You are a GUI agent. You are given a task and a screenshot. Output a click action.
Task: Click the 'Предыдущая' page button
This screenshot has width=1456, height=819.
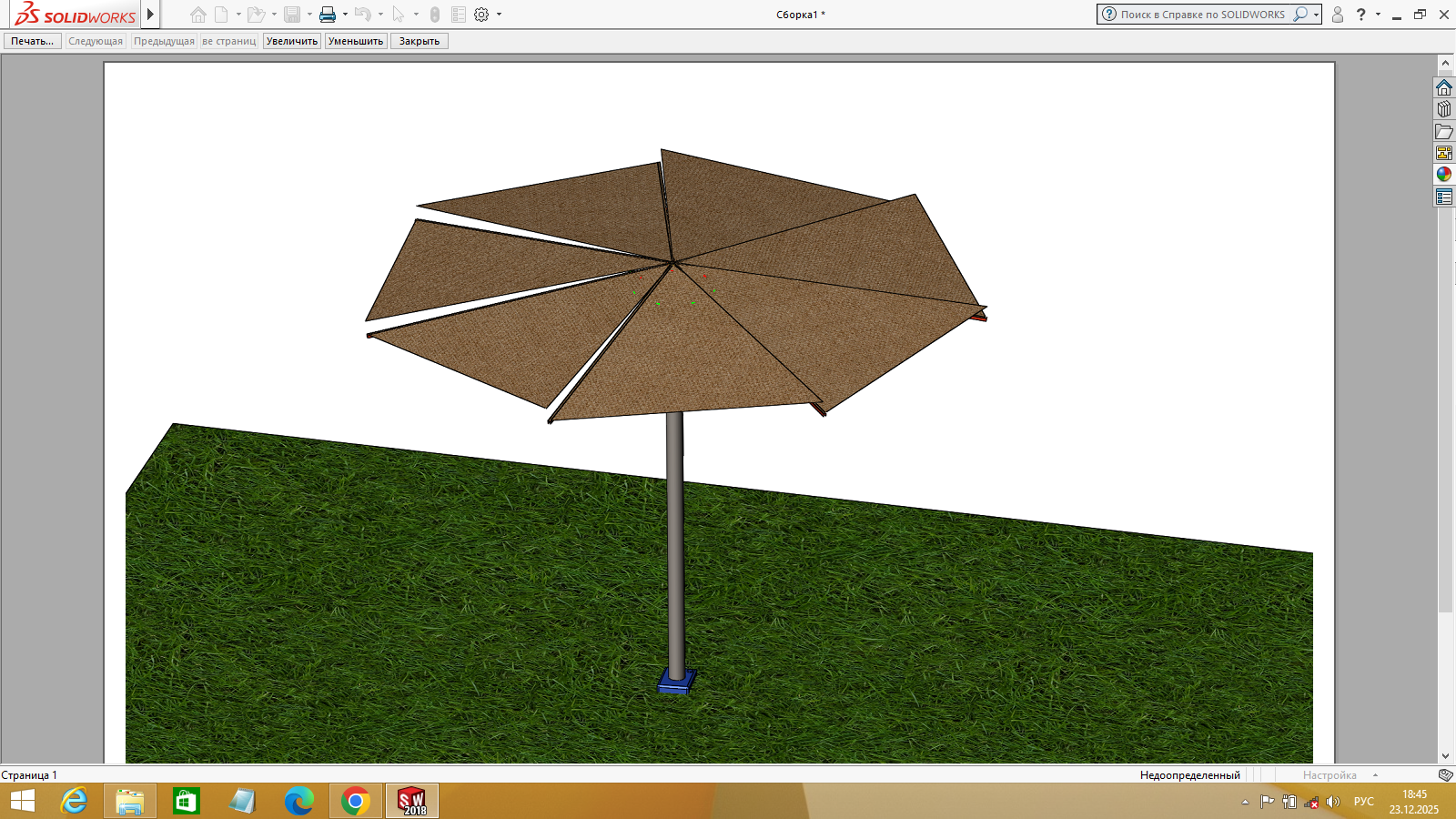[164, 41]
